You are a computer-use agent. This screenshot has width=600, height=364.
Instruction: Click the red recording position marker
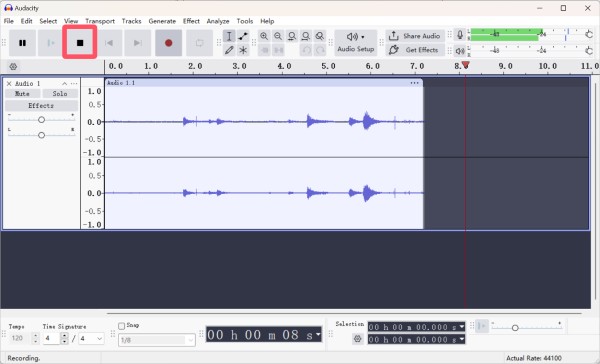[x=465, y=65]
